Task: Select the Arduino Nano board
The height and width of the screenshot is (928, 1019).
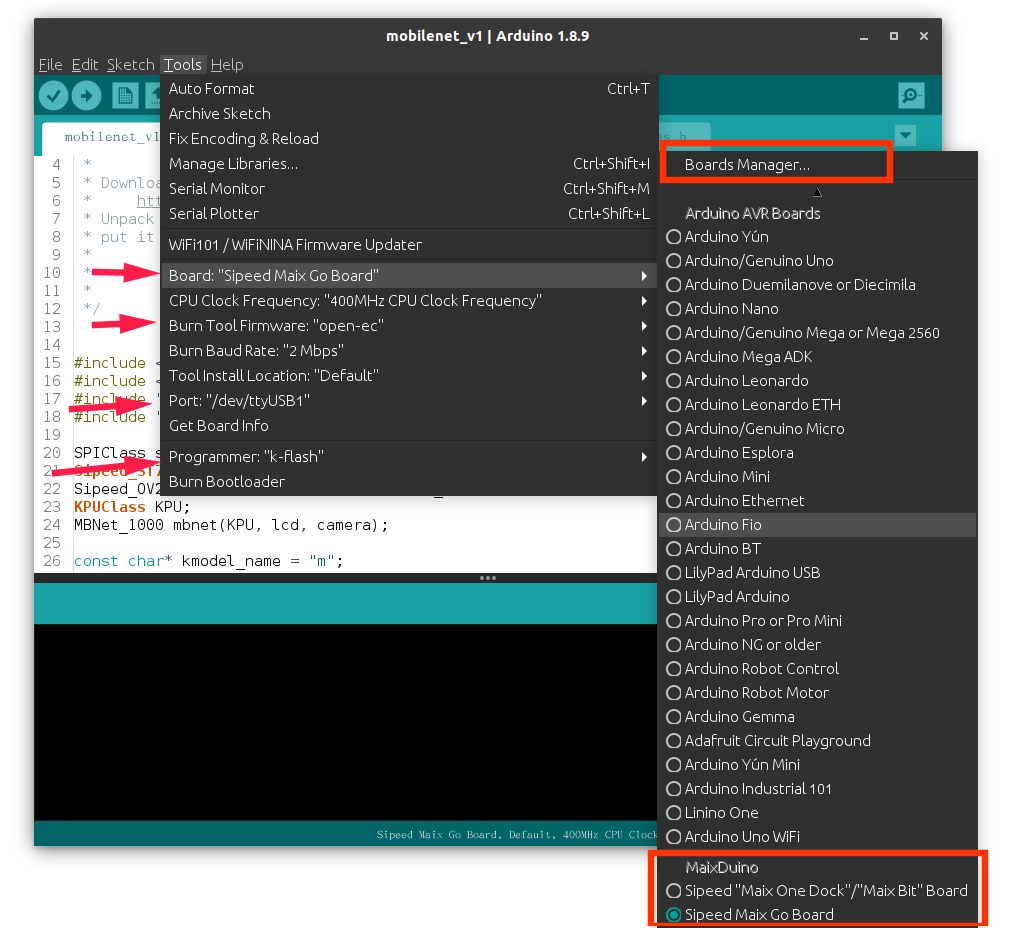Action: [x=818, y=309]
